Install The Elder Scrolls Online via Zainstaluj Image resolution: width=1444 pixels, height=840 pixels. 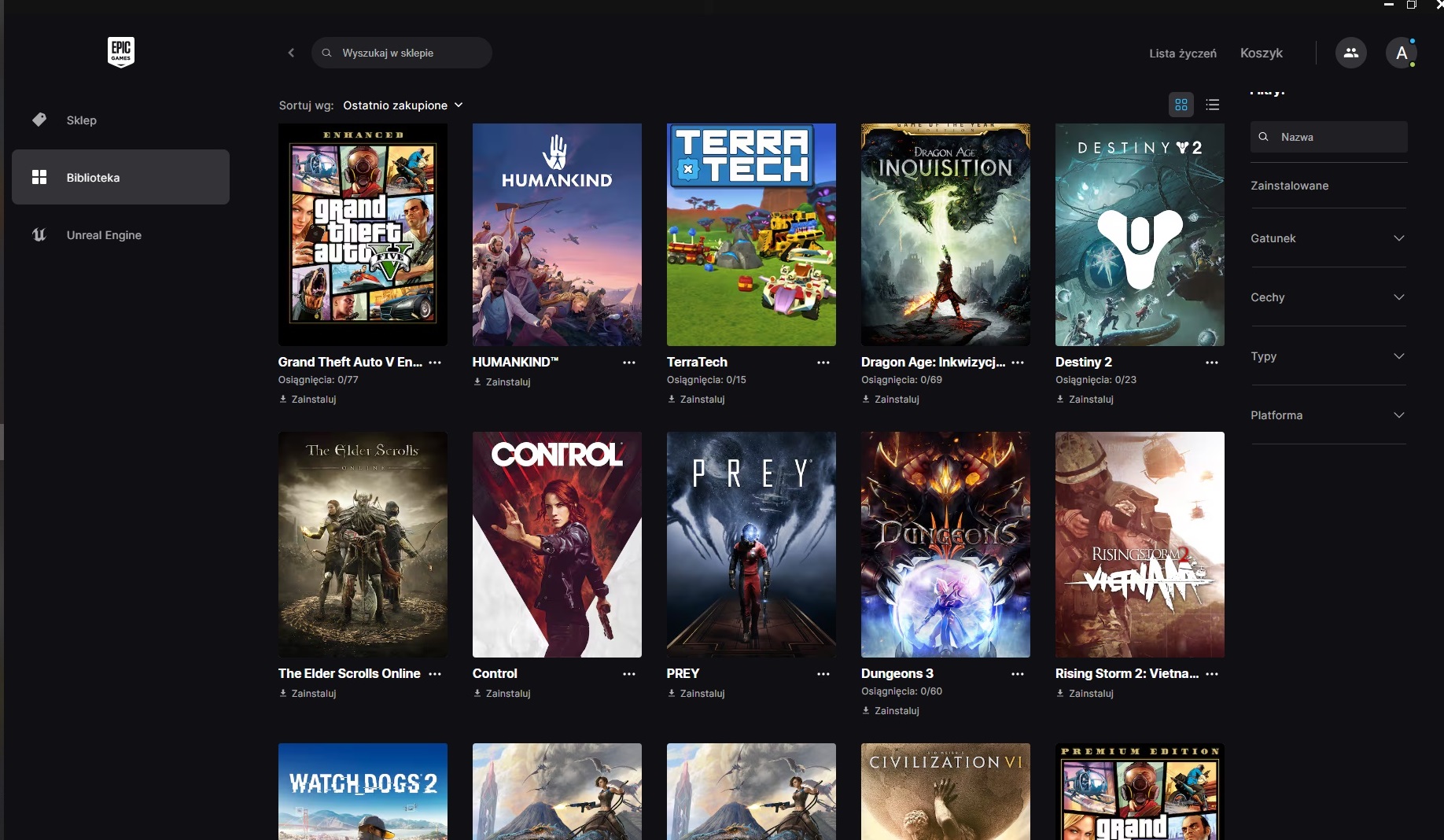click(308, 694)
